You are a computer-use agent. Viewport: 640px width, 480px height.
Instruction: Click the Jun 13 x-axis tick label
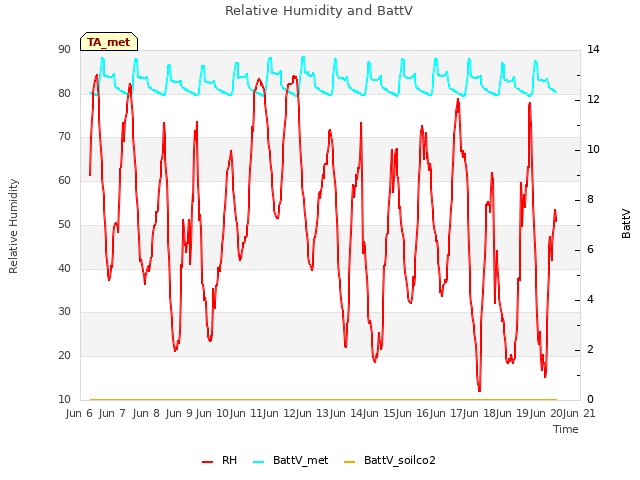(313, 413)
